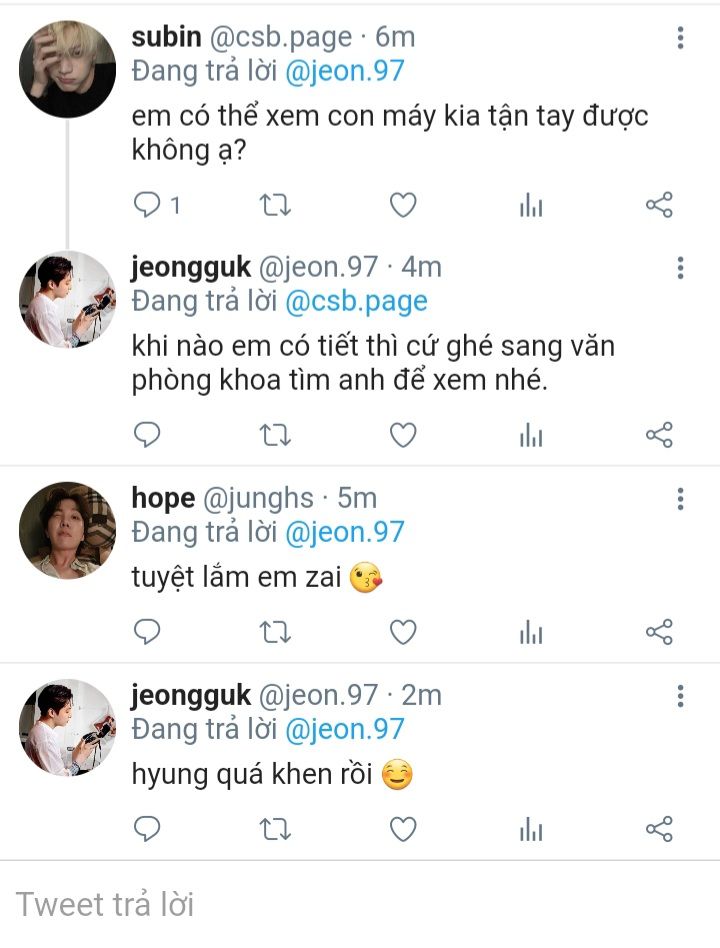Like hope's tweet 'tuyệt lắm em zai'
Viewport: 720px width, 948px height.
(x=402, y=632)
